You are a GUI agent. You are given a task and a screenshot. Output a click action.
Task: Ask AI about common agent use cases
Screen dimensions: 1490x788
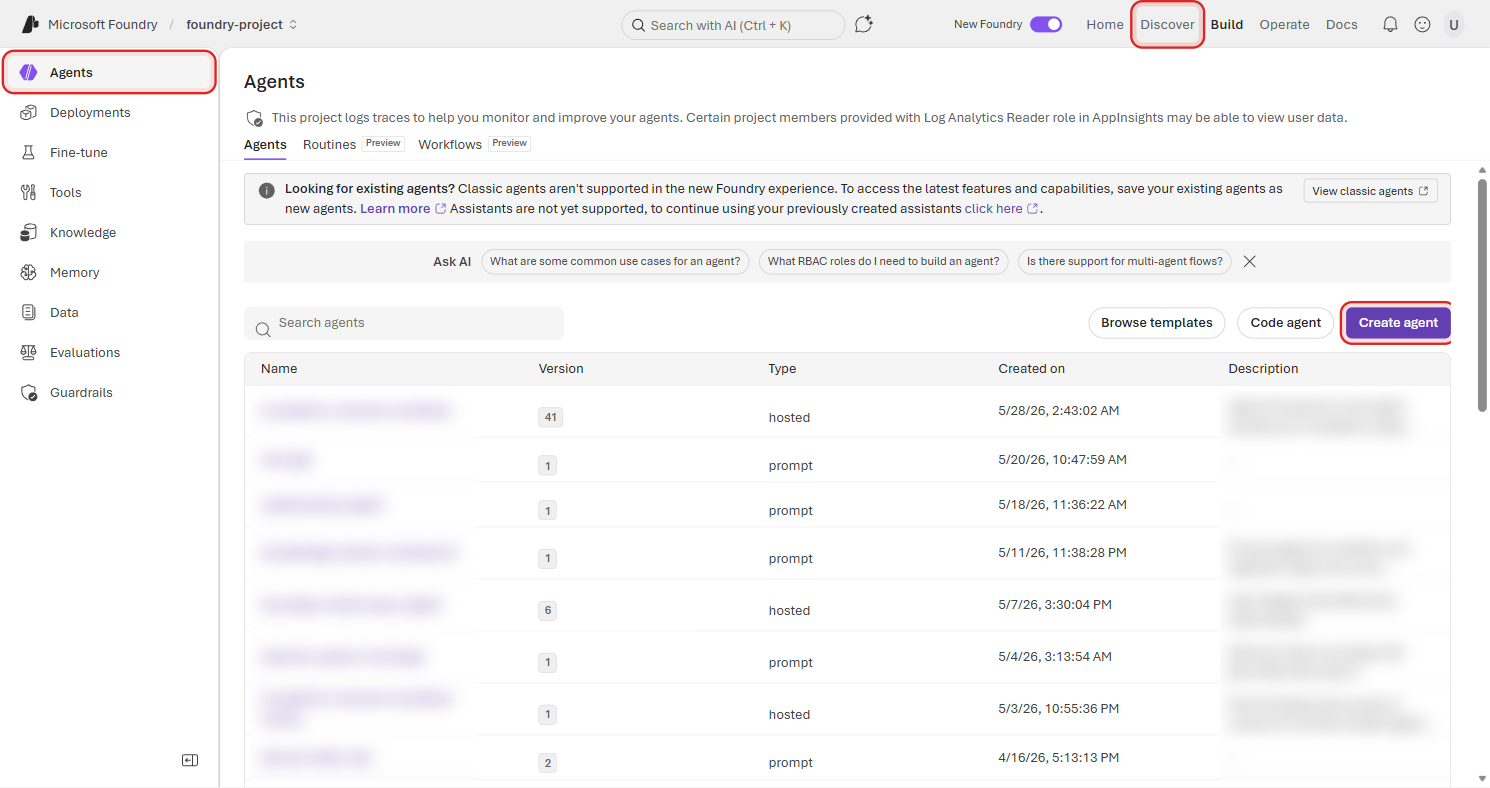pyautogui.click(x=615, y=261)
